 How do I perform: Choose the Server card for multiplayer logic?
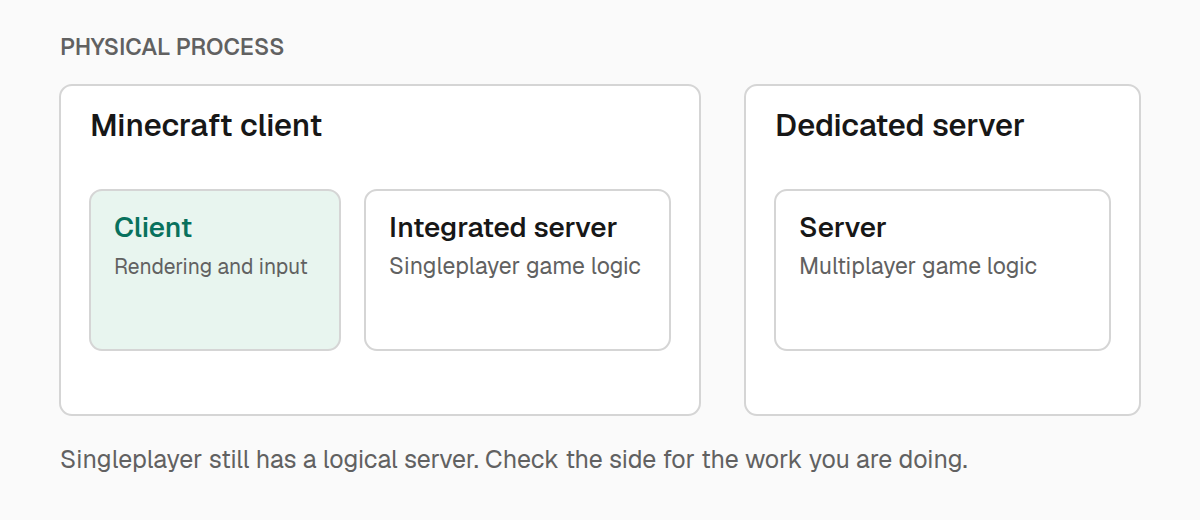[x=942, y=270]
